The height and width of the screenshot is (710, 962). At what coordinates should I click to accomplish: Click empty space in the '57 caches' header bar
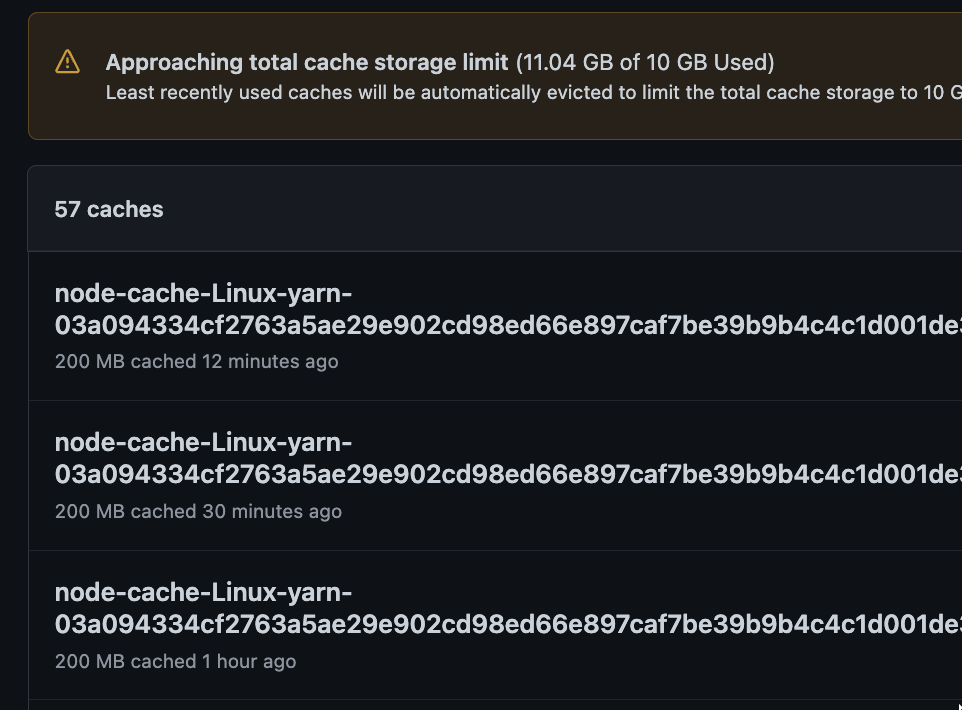click(x=552, y=209)
